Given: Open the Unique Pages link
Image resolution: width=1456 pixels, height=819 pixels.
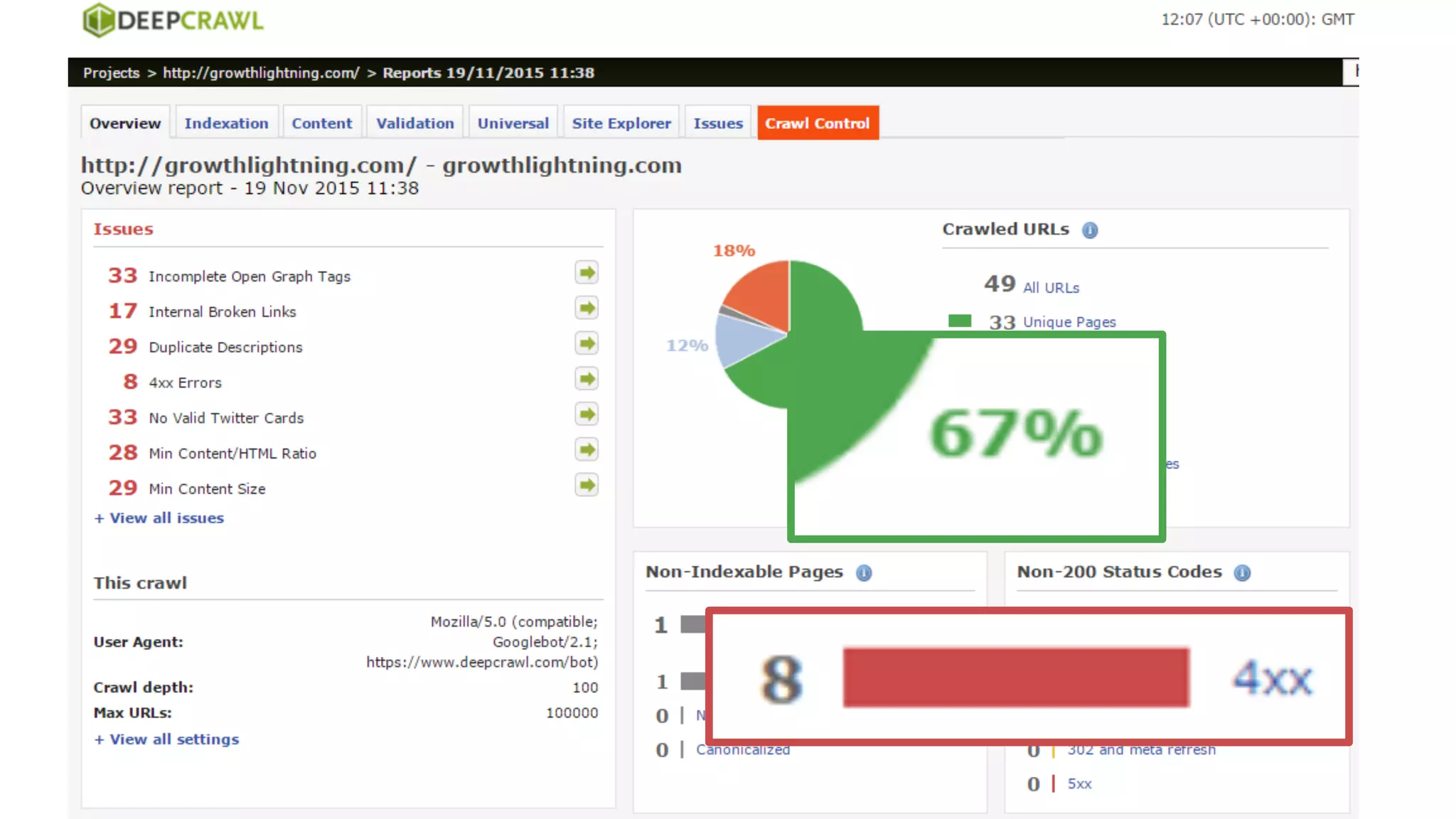Looking at the screenshot, I should click(1069, 322).
